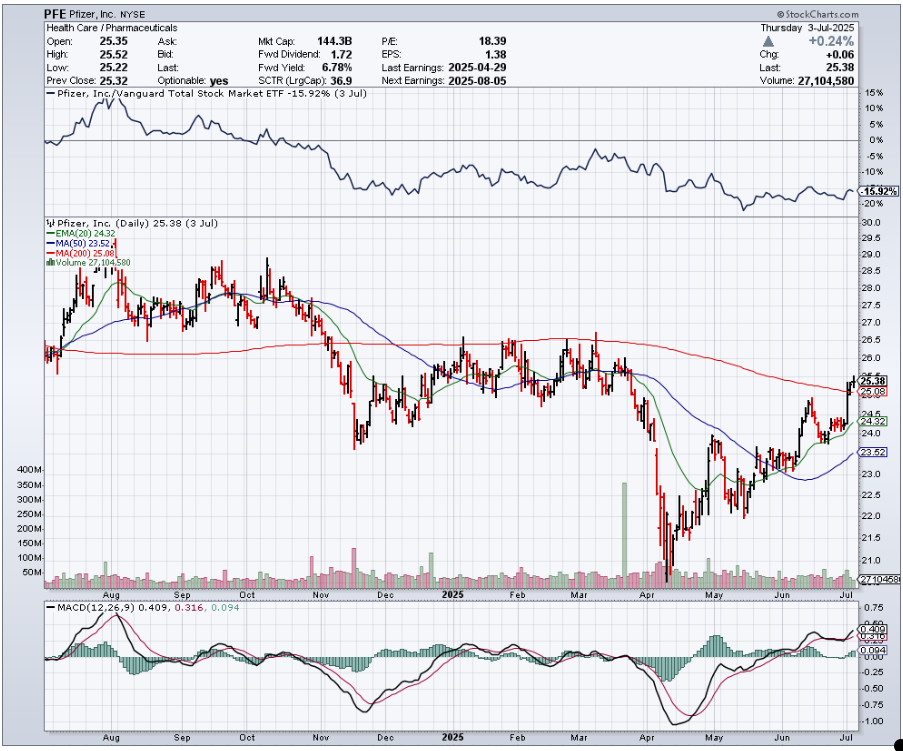This screenshot has width=903, height=751.
Task: Click the red 0.316 value in the MACD legend
Action: click(188, 608)
